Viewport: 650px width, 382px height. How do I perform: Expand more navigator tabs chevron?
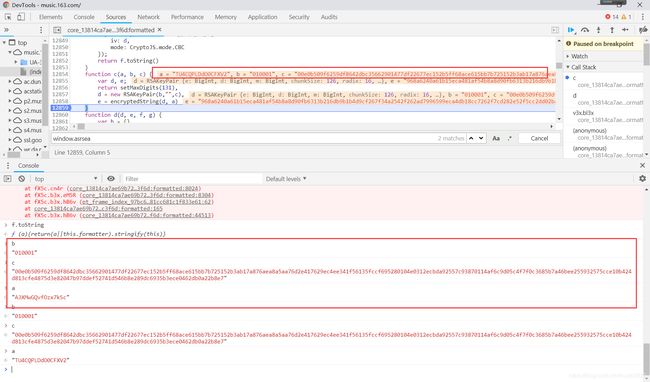pos(6,30)
